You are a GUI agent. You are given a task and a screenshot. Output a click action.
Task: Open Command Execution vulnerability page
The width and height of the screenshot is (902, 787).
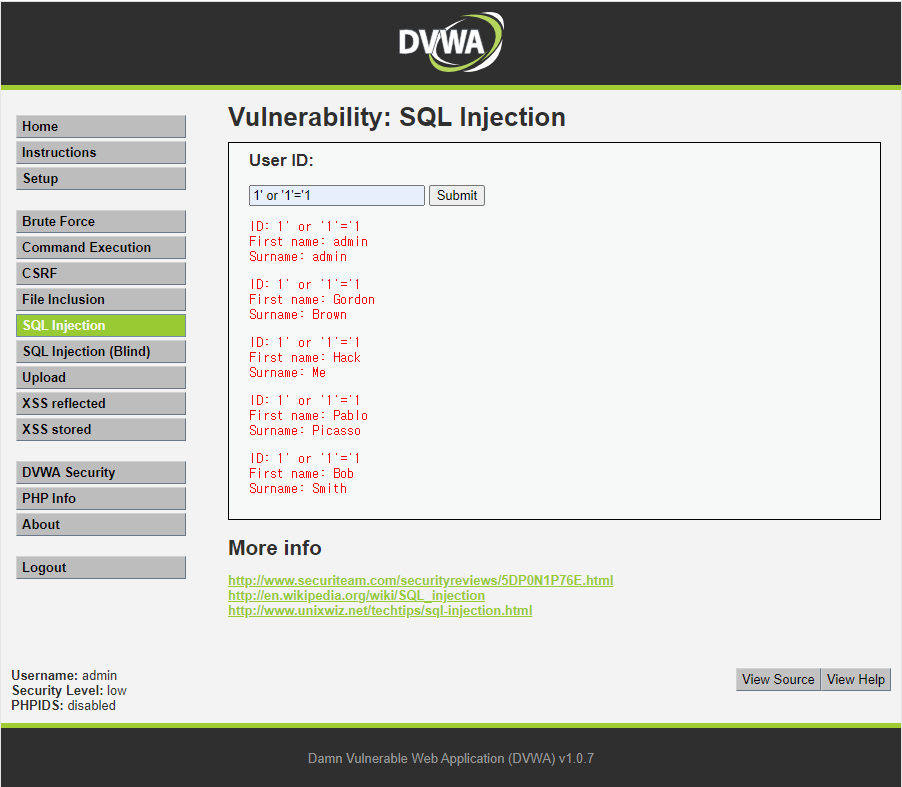point(101,248)
